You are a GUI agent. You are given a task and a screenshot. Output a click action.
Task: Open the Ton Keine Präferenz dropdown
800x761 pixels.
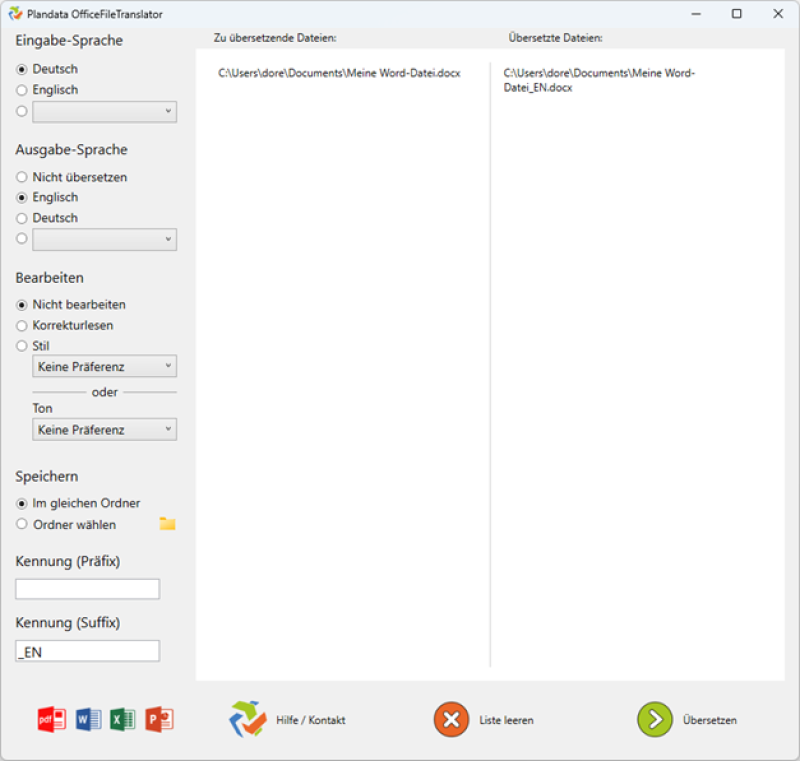(x=104, y=430)
